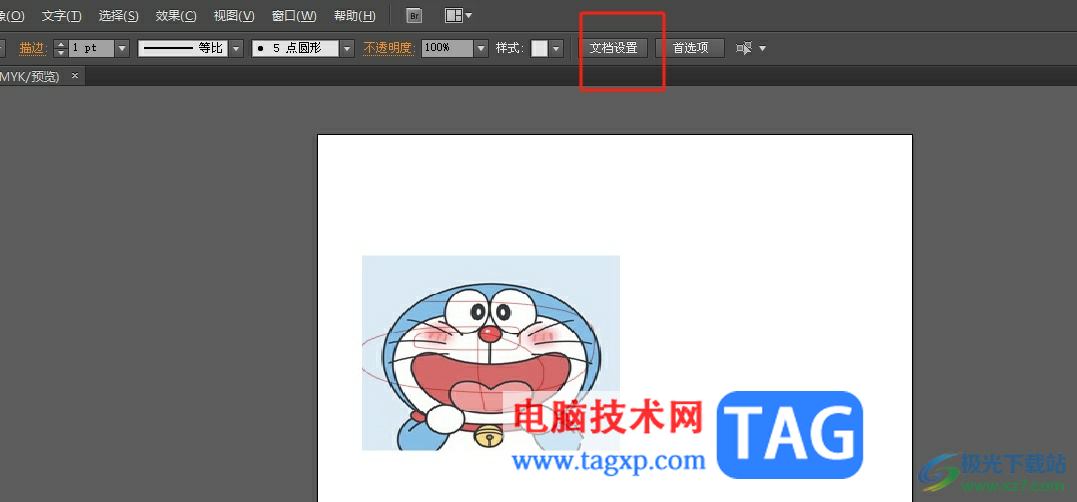The height and width of the screenshot is (502, 1077).
Task: Expand the arrow beside the alignment icon
Action: pyautogui.click(x=762, y=48)
